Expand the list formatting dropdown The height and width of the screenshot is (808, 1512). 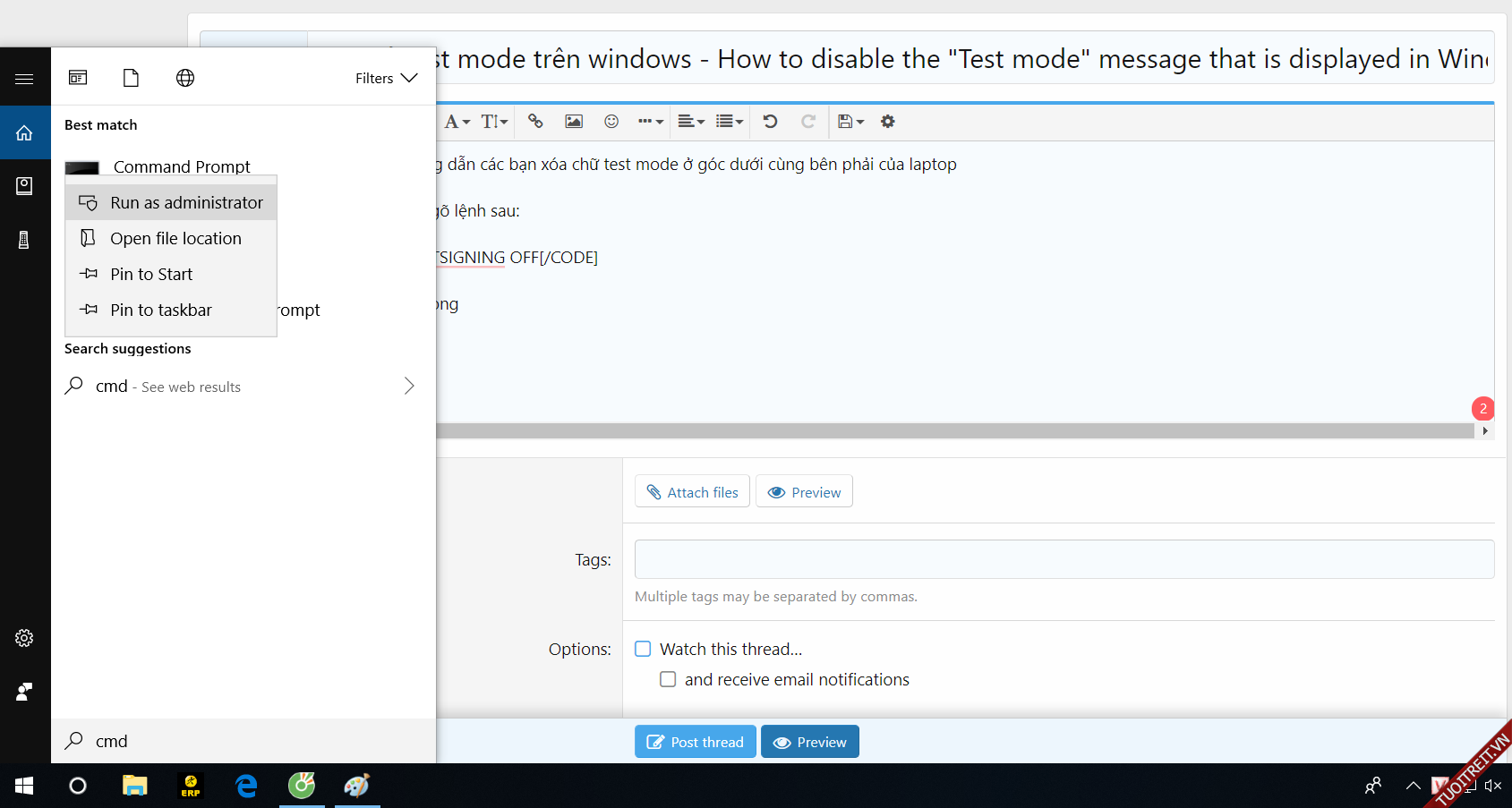730,122
